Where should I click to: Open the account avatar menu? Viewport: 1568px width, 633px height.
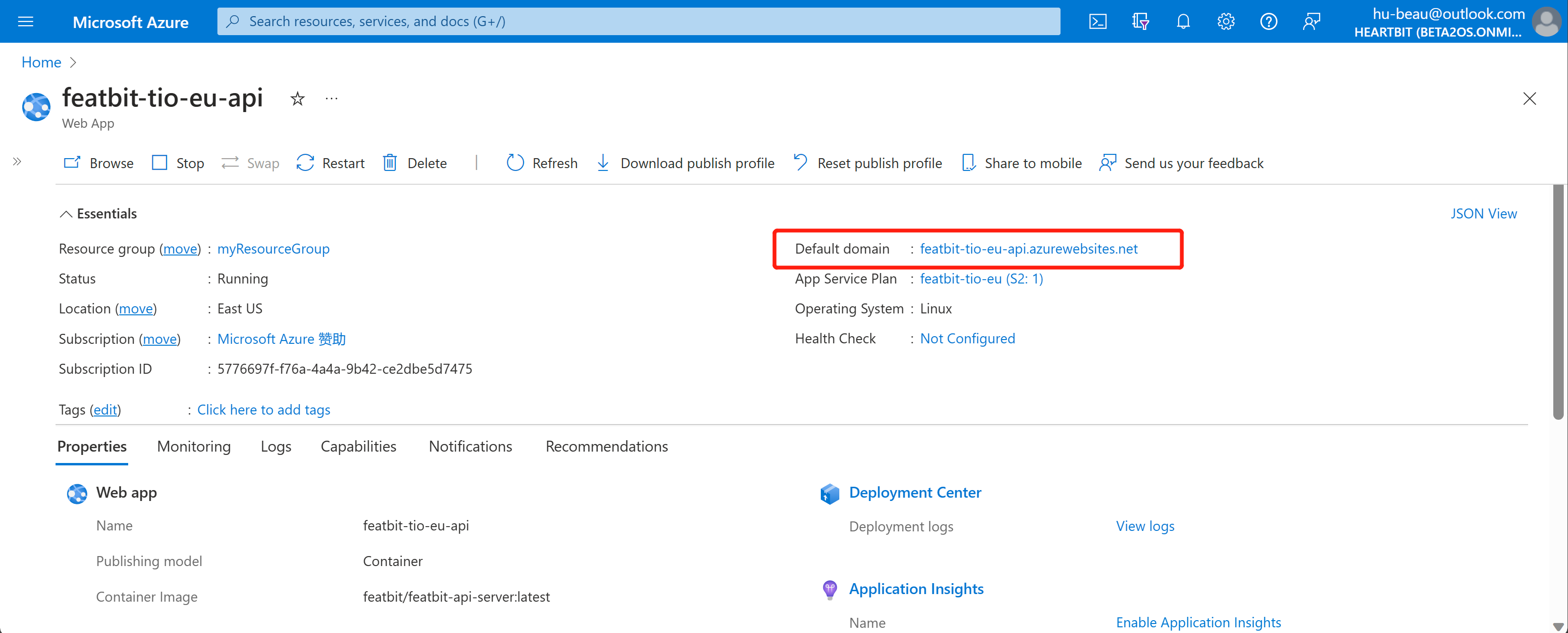[x=1546, y=22]
